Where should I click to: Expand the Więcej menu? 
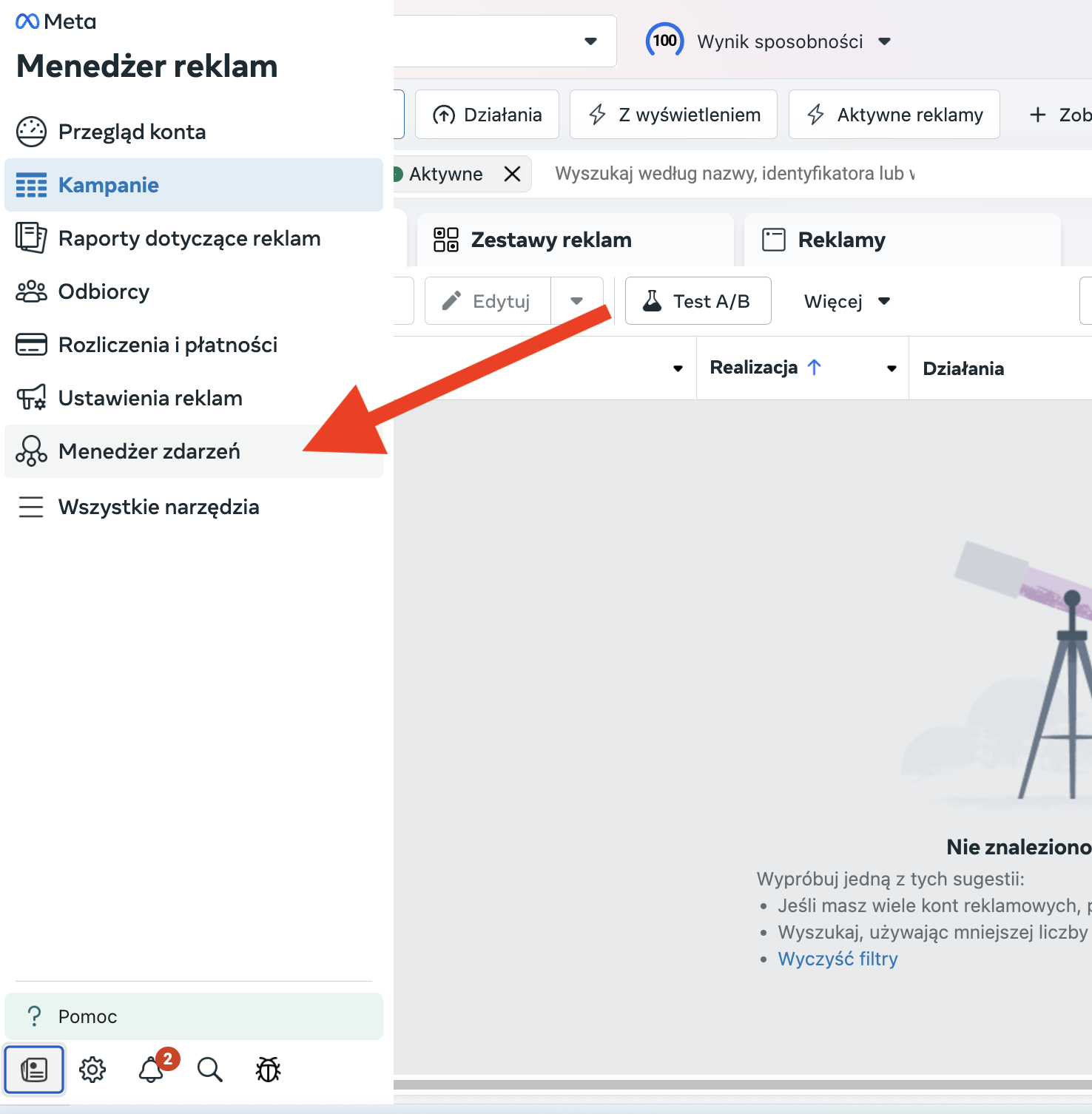coord(847,301)
